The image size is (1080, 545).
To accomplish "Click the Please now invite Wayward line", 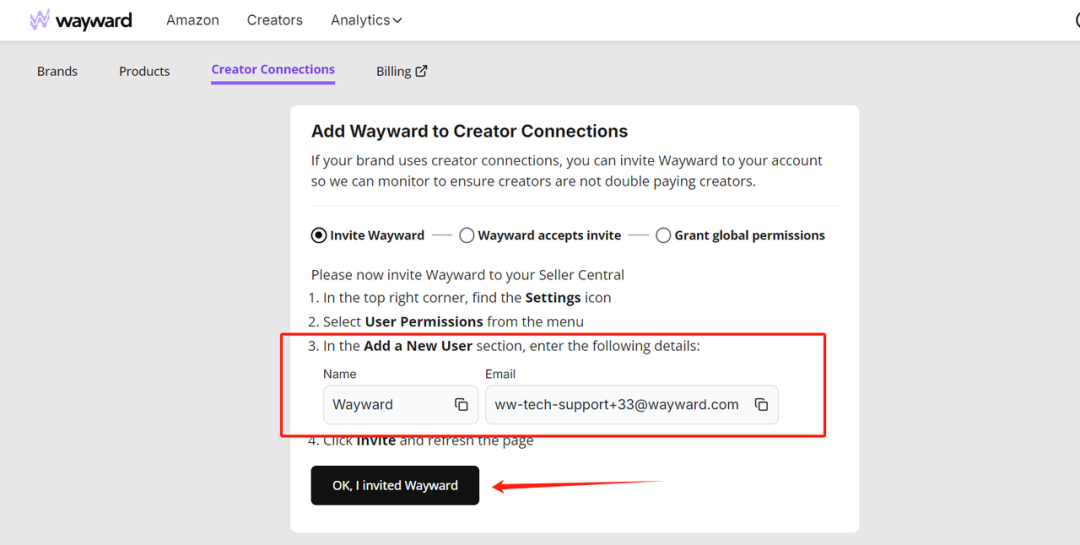I will click(x=468, y=275).
